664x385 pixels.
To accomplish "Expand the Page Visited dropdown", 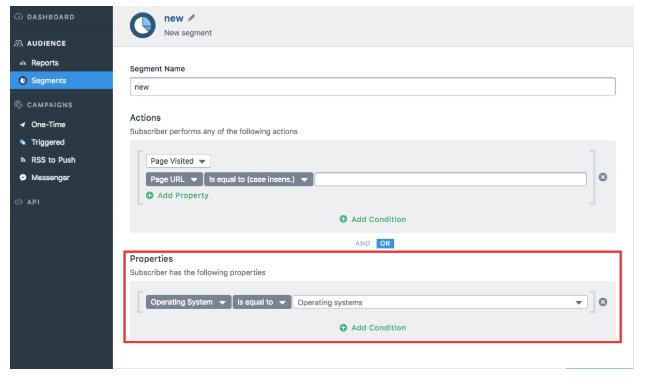I will [x=178, y=161].
